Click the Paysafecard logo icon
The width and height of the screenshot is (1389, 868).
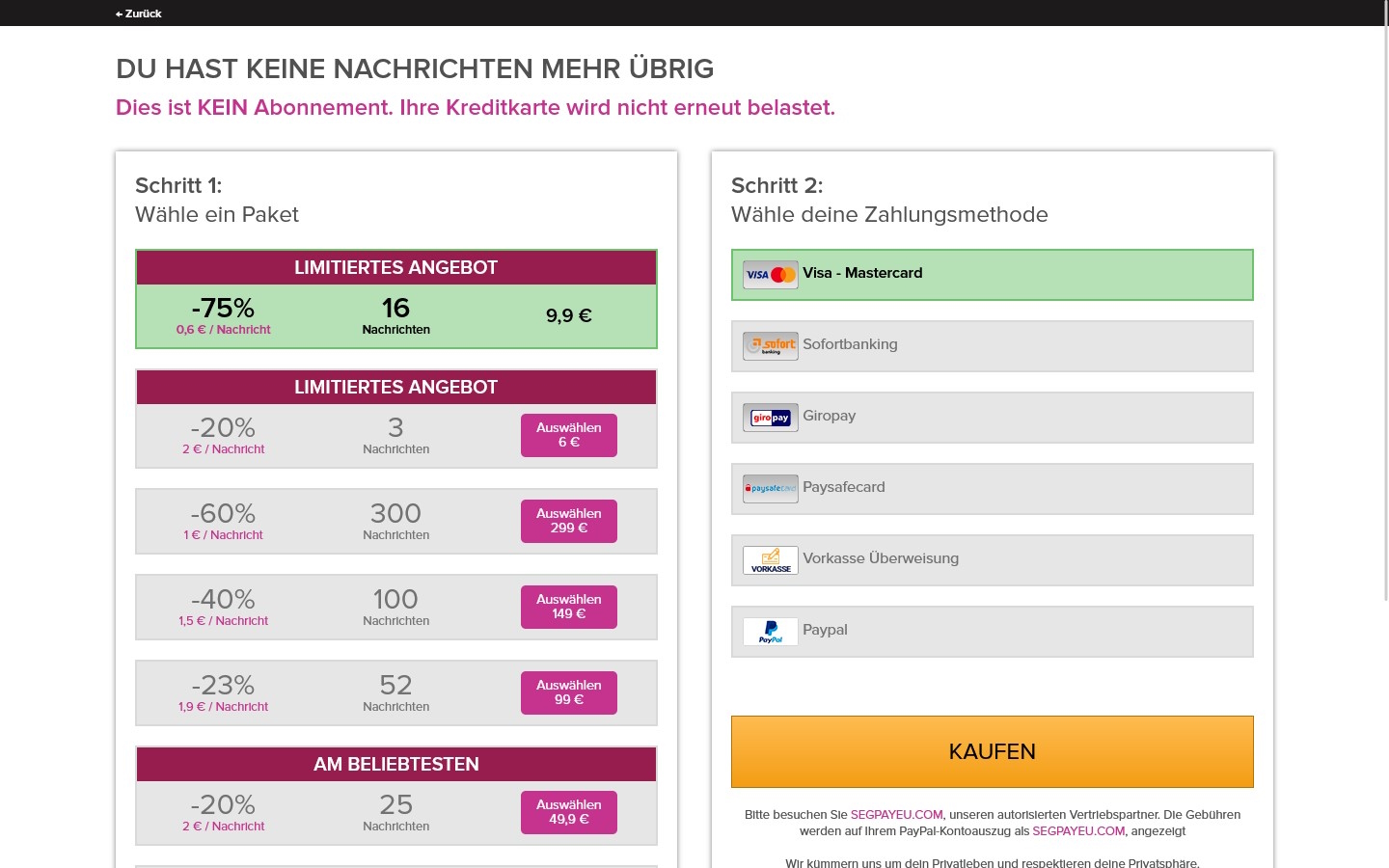770,488
